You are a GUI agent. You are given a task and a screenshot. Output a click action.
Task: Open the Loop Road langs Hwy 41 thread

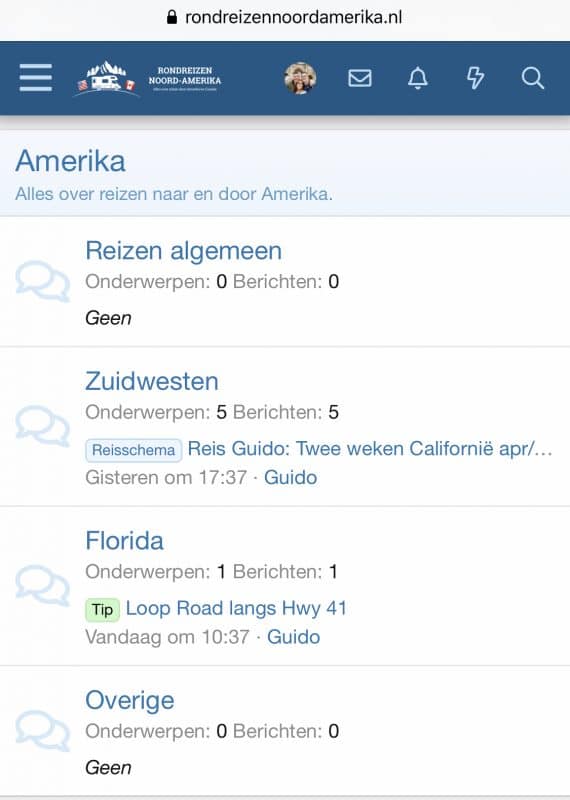click(x=236, y=608)
